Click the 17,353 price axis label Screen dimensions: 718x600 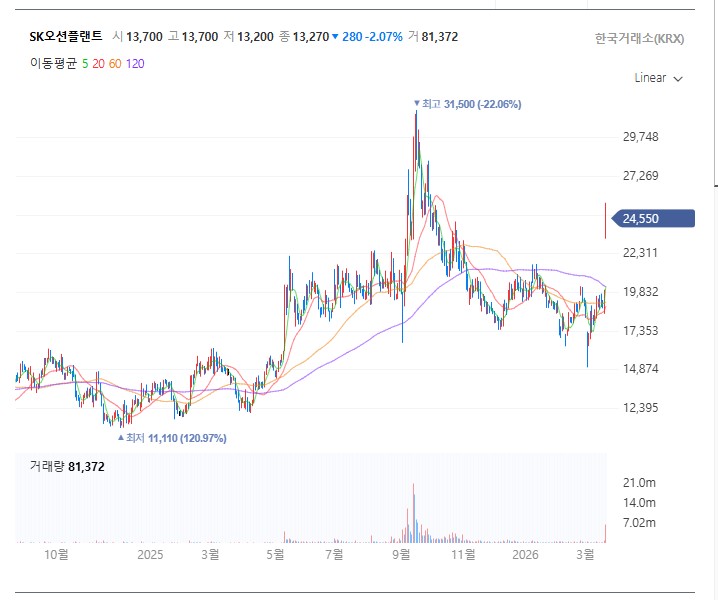point(640,330)
